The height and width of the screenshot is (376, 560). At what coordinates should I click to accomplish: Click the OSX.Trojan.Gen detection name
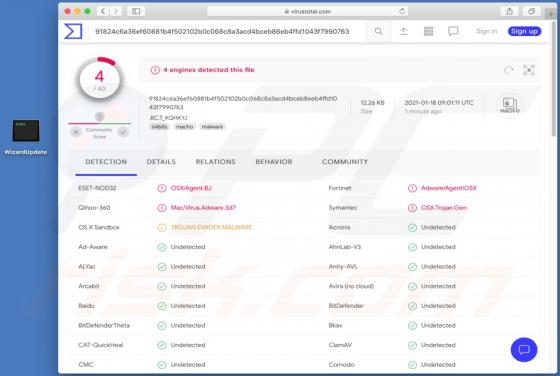click(444, 208)
